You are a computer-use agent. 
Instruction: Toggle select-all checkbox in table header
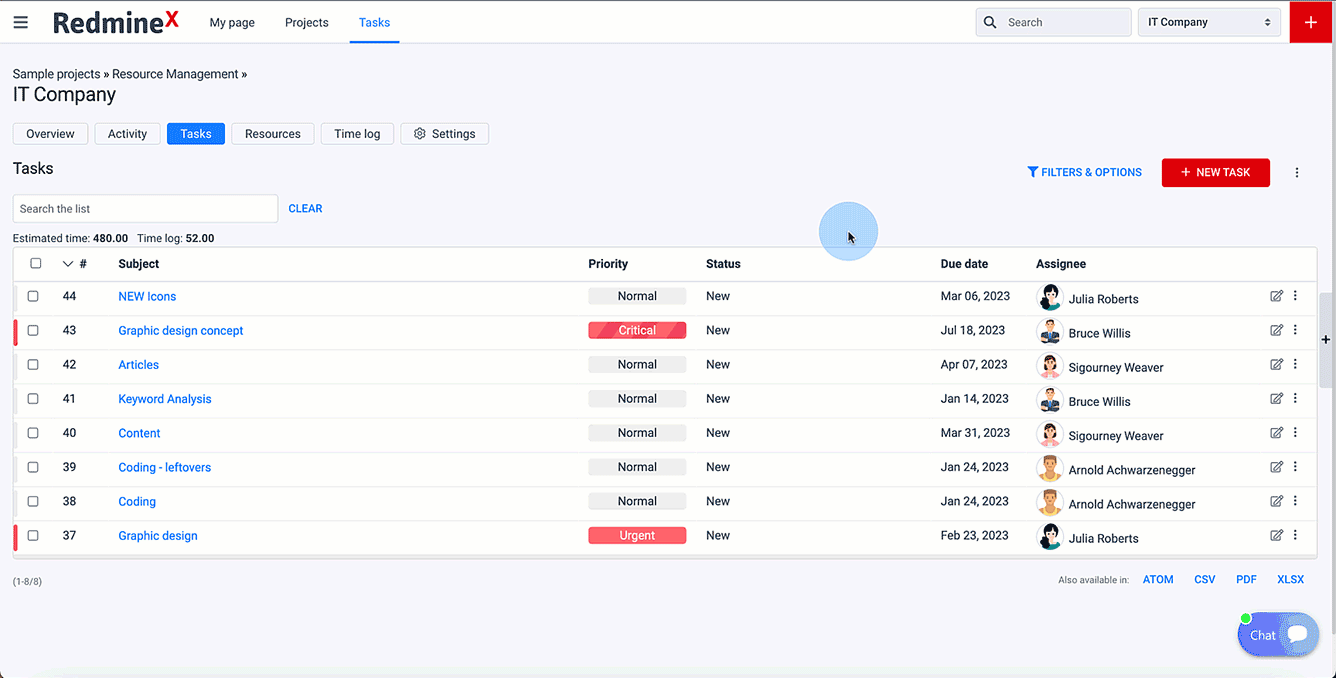click(36, 264)
